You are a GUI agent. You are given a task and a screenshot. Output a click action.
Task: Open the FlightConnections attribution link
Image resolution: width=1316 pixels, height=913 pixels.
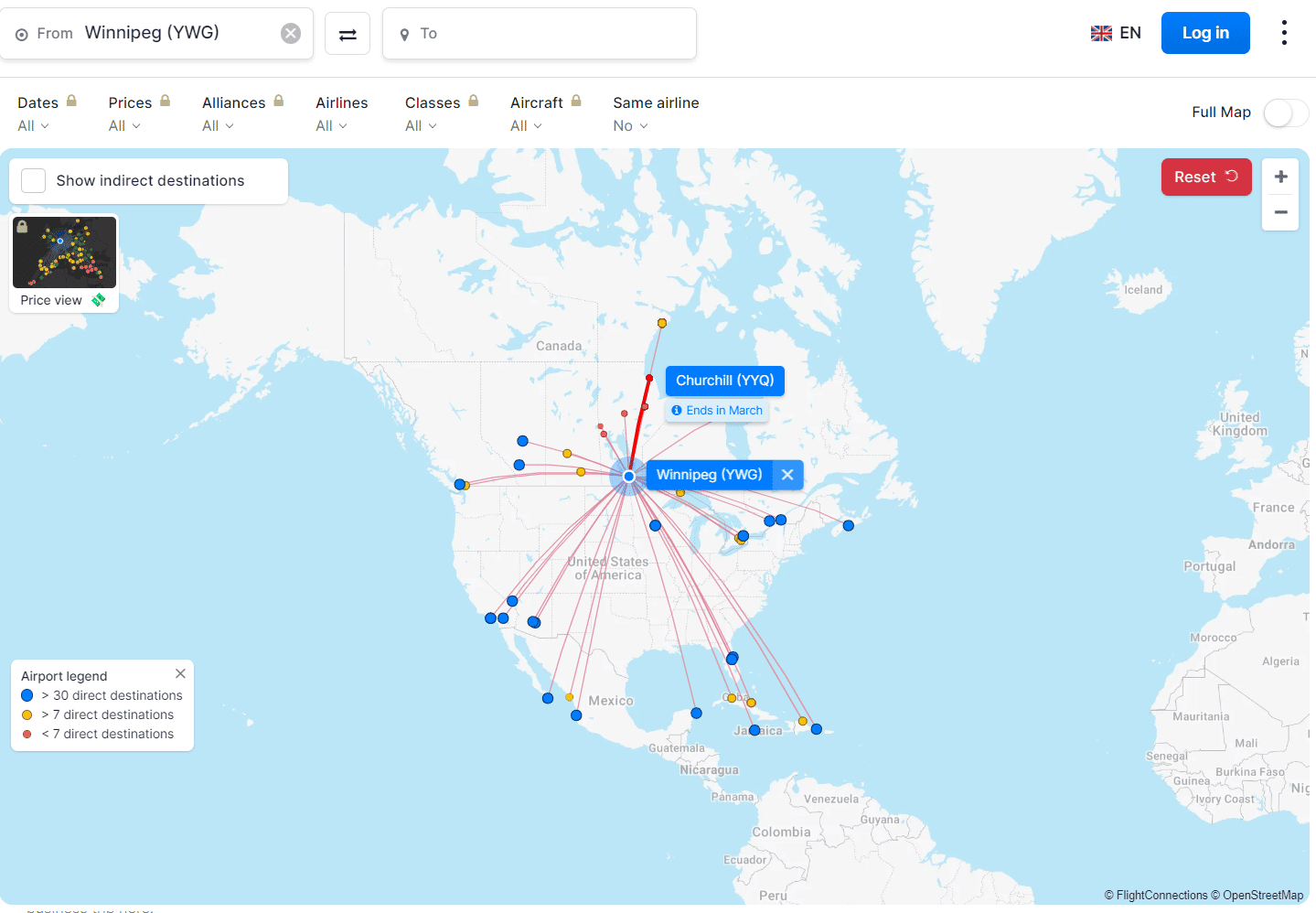click(x=1162, y=896)
